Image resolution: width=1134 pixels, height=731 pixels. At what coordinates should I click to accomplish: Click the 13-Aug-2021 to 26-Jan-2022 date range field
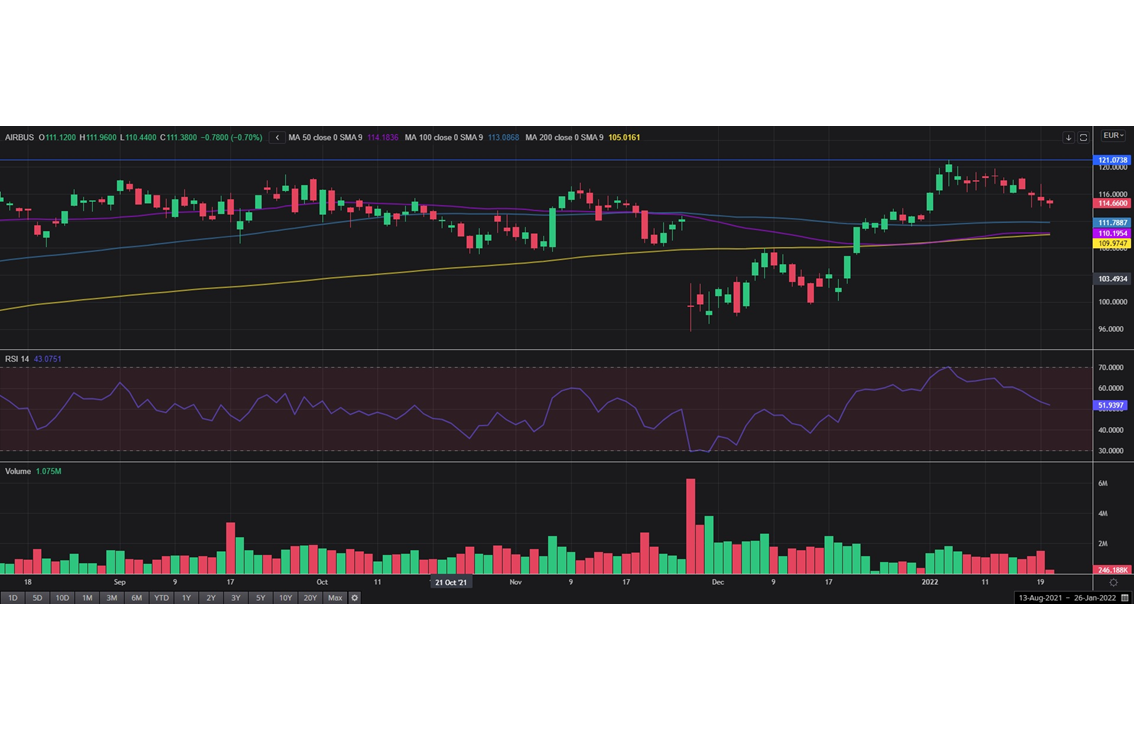pos(1066,598)
